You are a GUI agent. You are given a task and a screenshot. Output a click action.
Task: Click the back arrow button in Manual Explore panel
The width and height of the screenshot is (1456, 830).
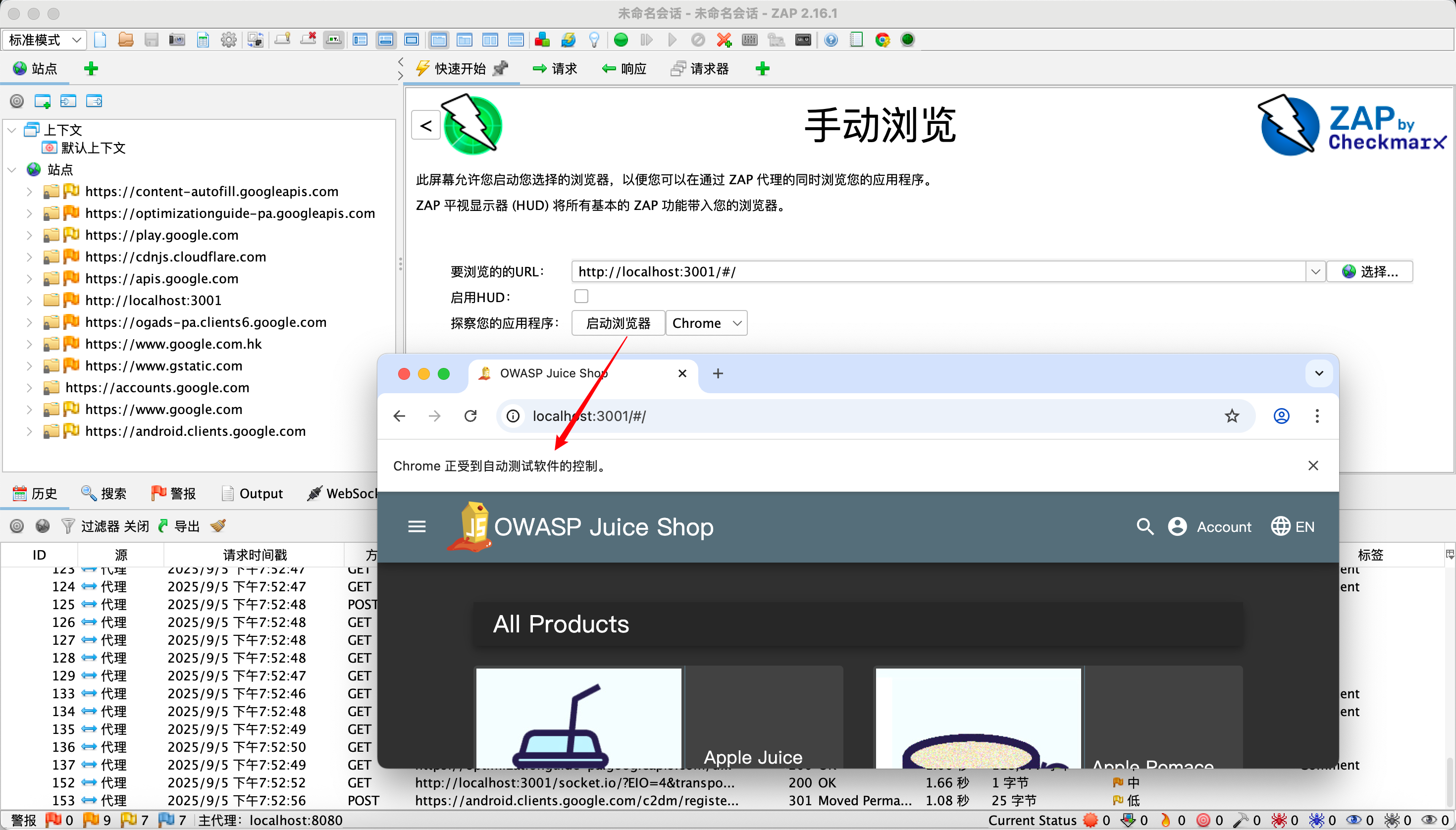[425, 125]
